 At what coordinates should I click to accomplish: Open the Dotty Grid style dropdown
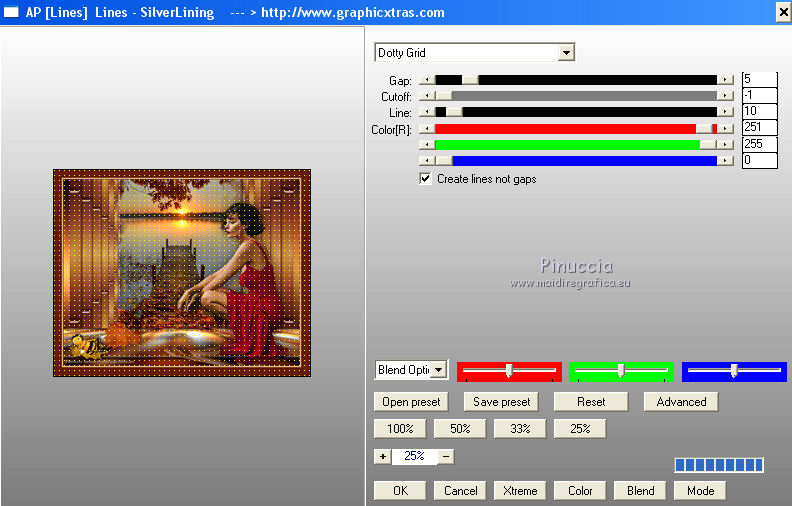tap(566, 53)
